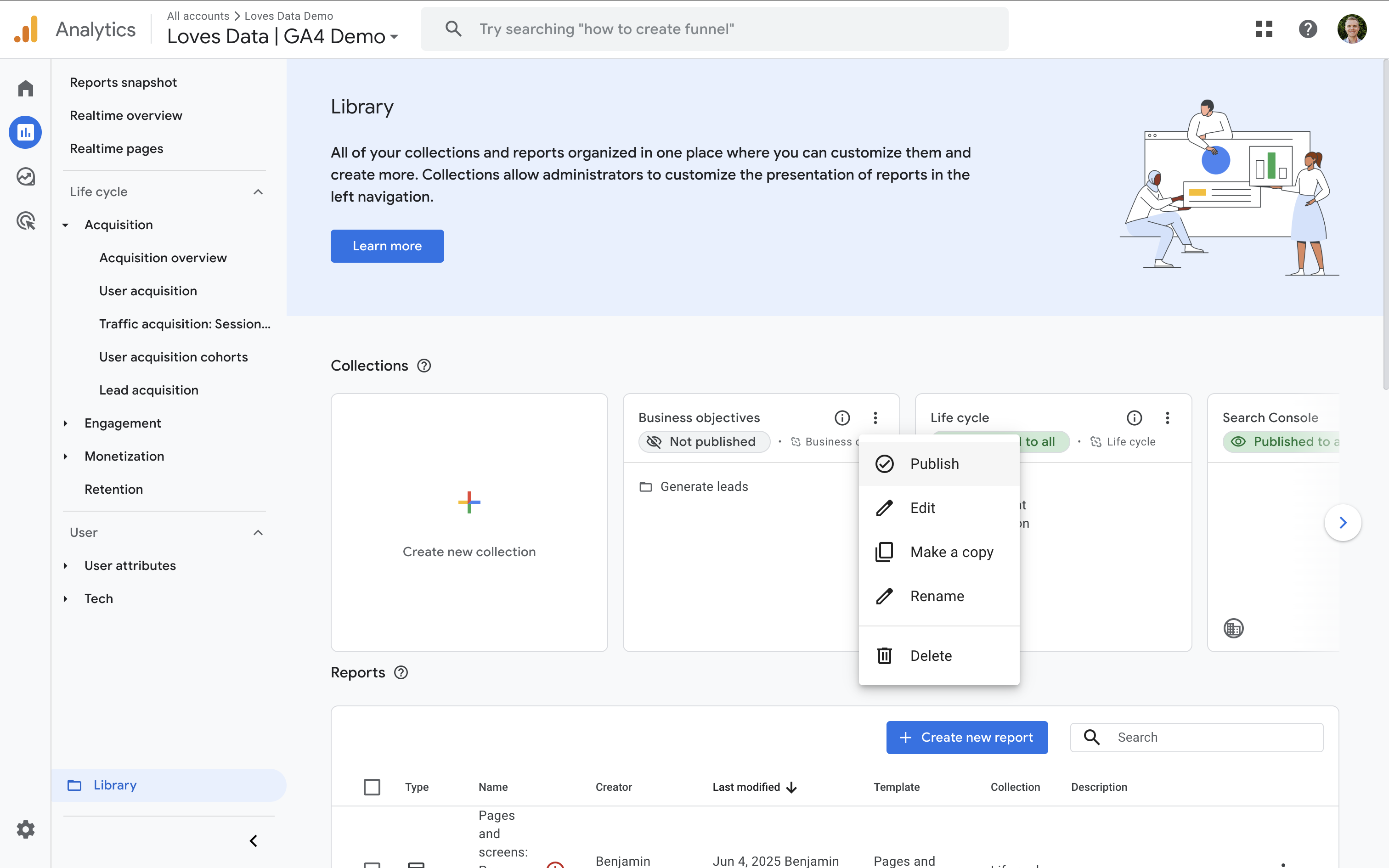The height and width of the screenshot is (868, 1389).
Task: Open Retention report
Action: [113, 490]
